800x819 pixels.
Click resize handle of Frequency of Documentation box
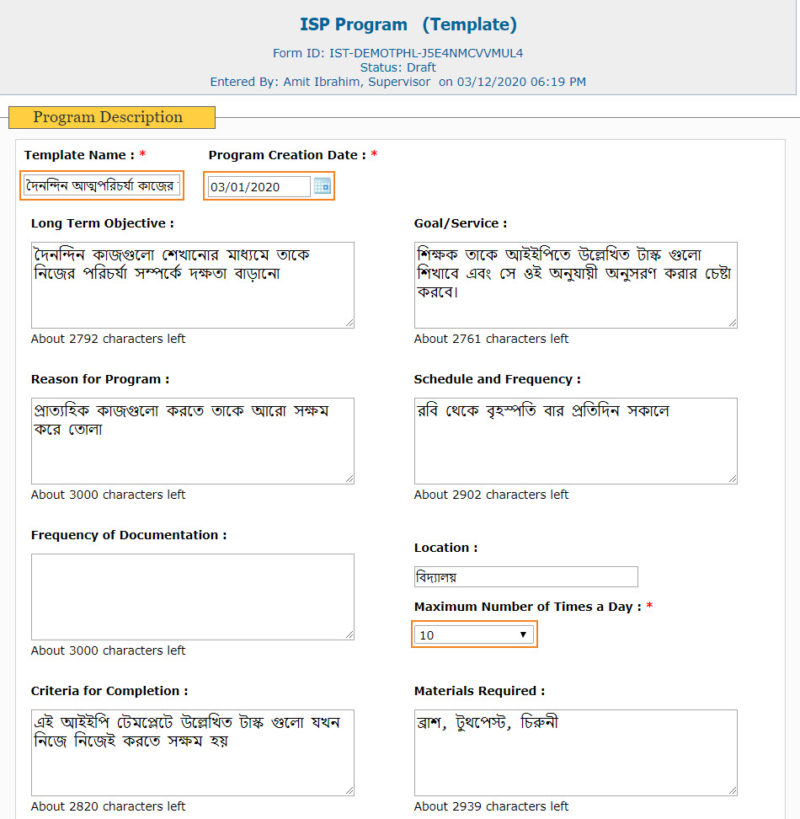tap(349, 635)
